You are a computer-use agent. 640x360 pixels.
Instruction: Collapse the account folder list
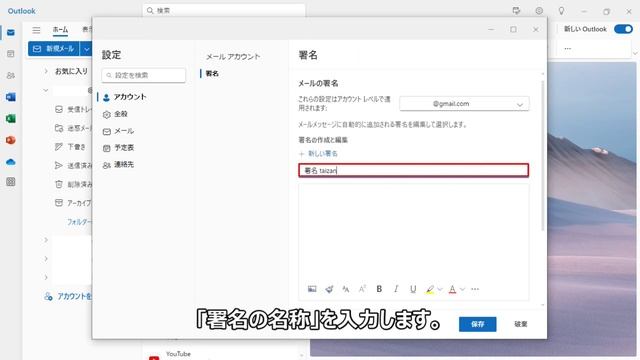point(46,90)
